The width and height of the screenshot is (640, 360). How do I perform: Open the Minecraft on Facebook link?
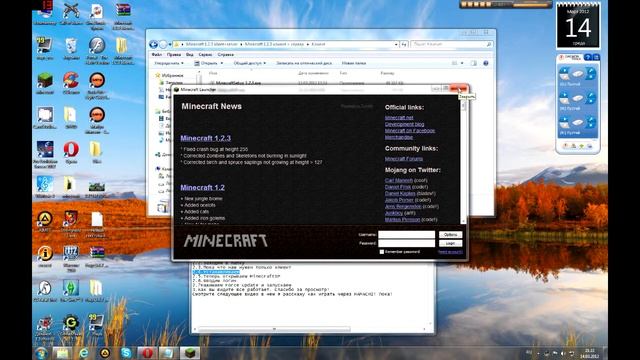click(x=410, y=131)
